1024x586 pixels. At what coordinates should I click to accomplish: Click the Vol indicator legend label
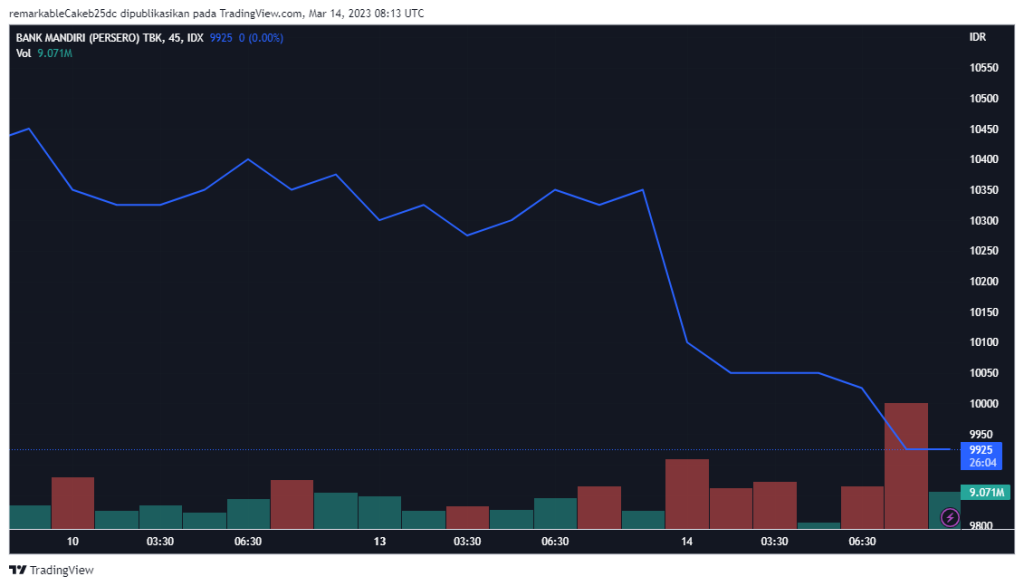23,53
